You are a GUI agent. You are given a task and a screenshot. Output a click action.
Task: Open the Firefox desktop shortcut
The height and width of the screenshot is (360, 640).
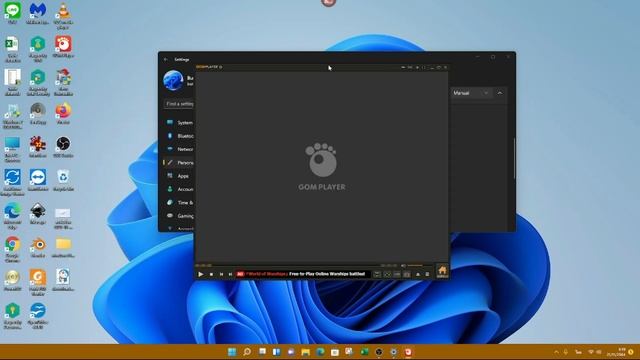(63, 113)
